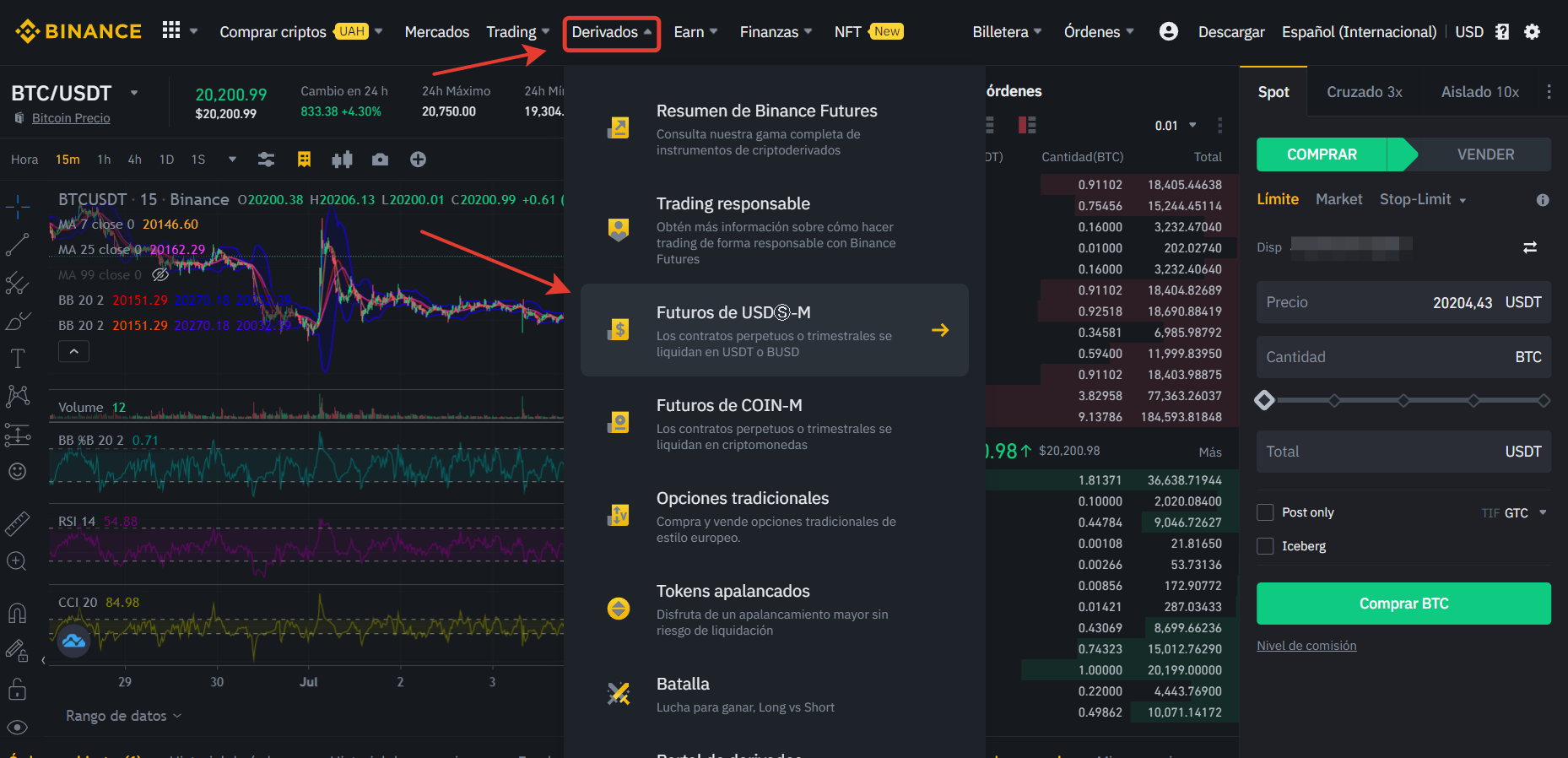Open Futuros de COIN-M menu entry
Screen dimensions: 1568x758
pos(774,423)
